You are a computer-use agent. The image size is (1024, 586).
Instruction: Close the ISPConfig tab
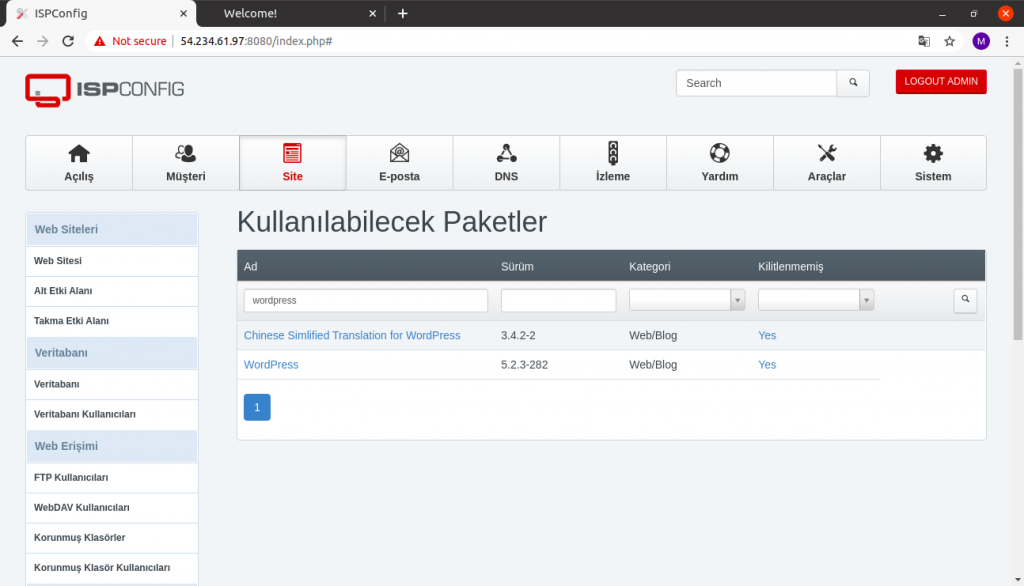(x=184, y=13)
